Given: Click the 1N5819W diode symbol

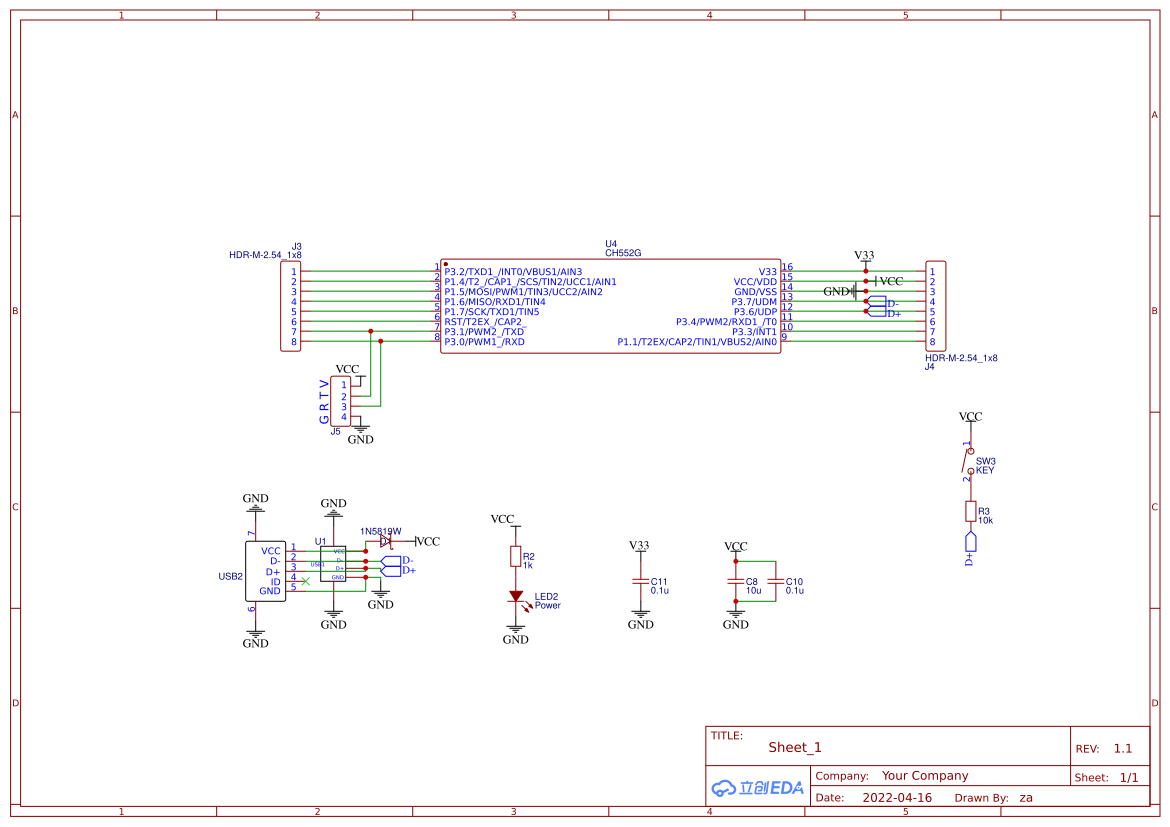Looking at the screenshot, I should [x=385, y=541].
